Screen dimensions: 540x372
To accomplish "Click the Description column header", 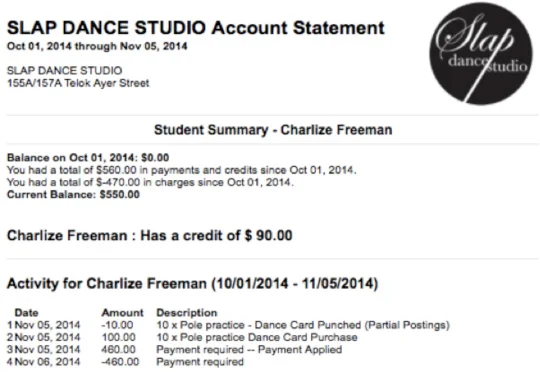I will 187,313.
